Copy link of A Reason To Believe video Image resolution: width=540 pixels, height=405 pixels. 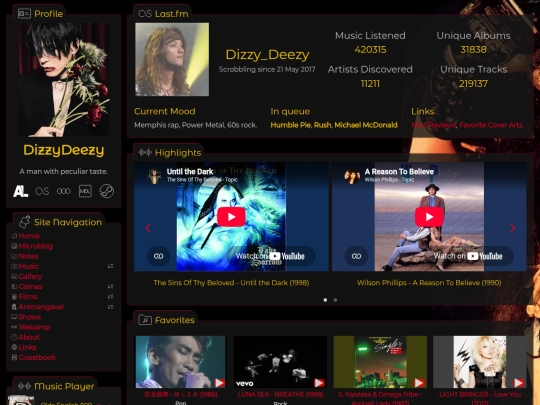click(356, 256)
